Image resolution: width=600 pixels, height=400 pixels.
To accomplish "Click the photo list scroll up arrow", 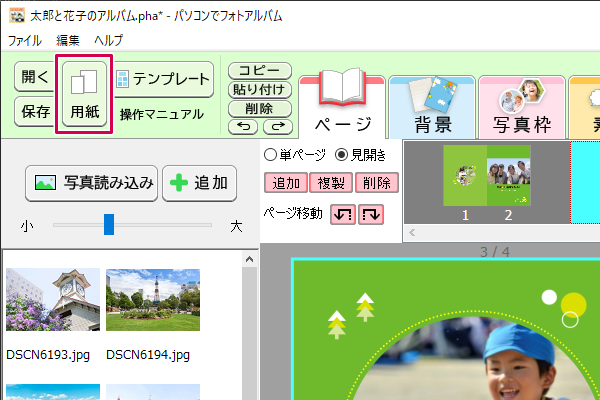I will point(249,260).
